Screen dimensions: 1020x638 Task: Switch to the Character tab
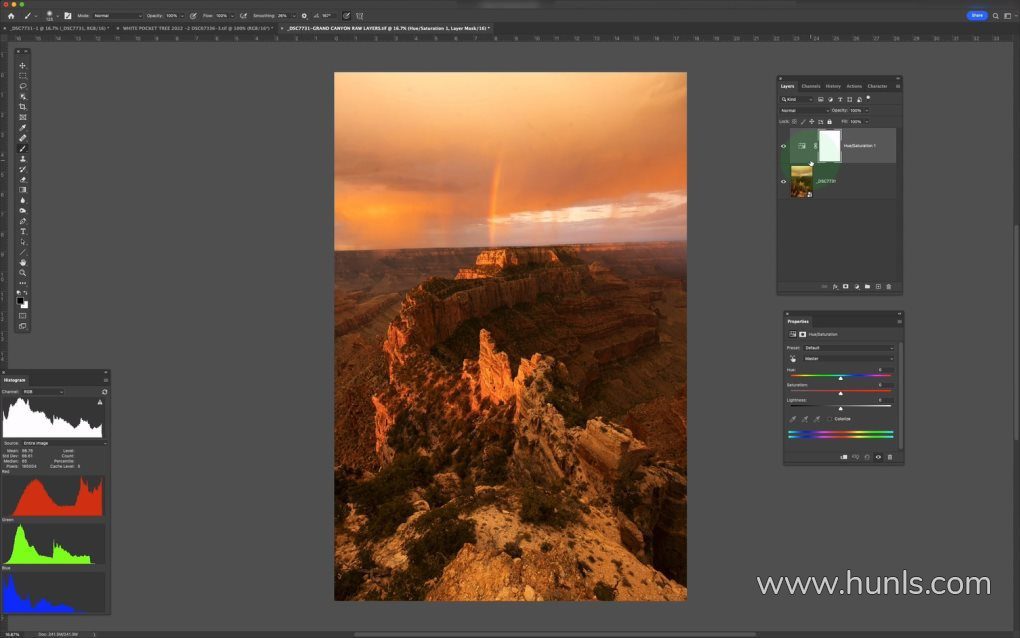(877, 86)
